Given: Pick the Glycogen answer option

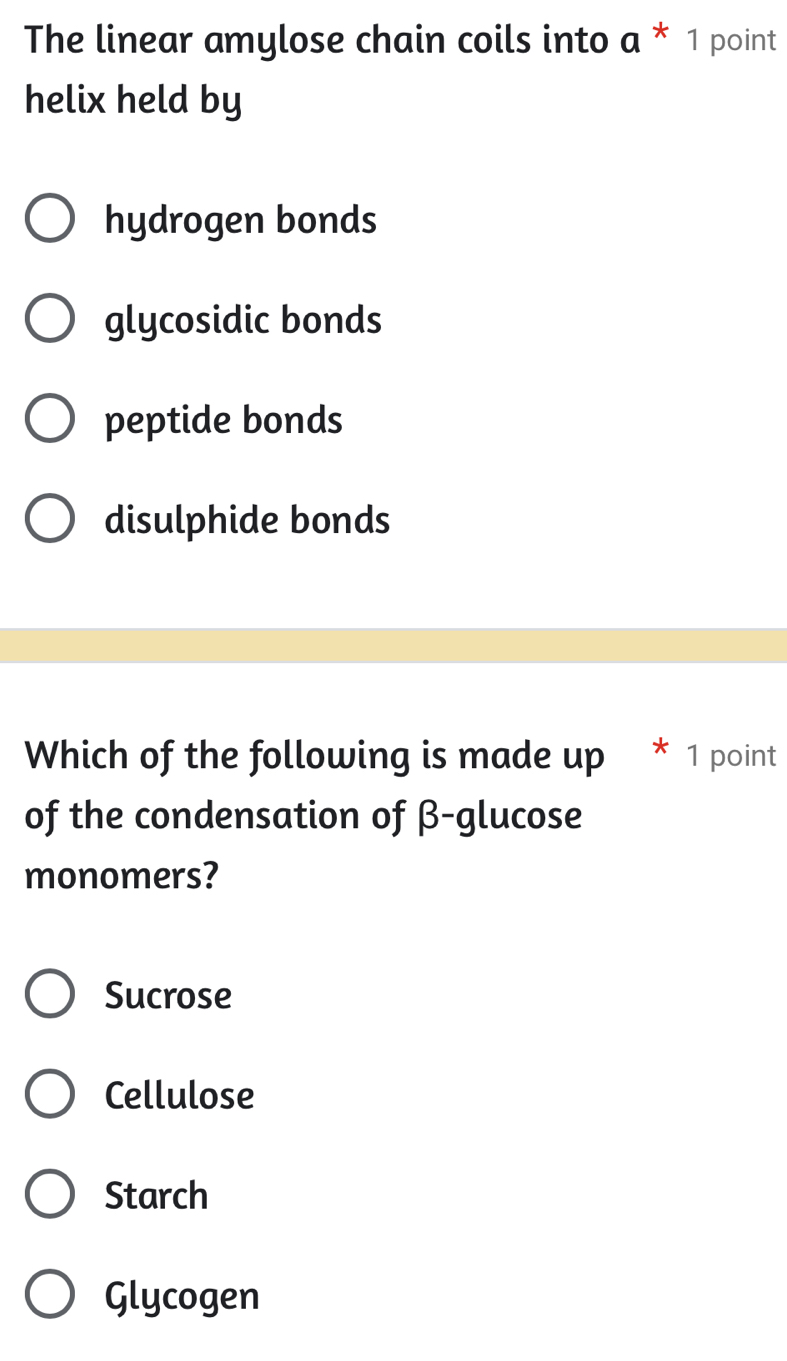Looking at the screenshot, I should [51, 1292].
